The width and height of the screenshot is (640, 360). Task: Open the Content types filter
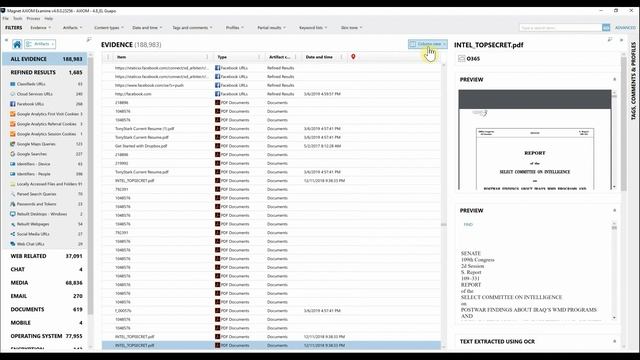109,28
